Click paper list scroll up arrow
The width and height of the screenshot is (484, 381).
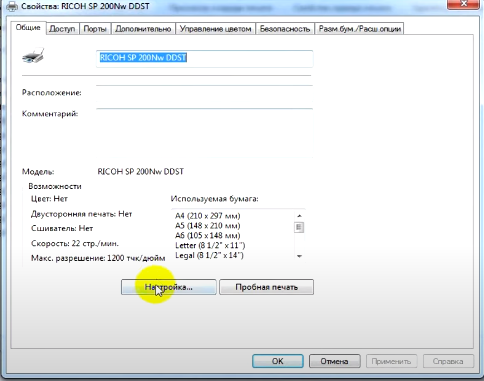click(299, 216)
